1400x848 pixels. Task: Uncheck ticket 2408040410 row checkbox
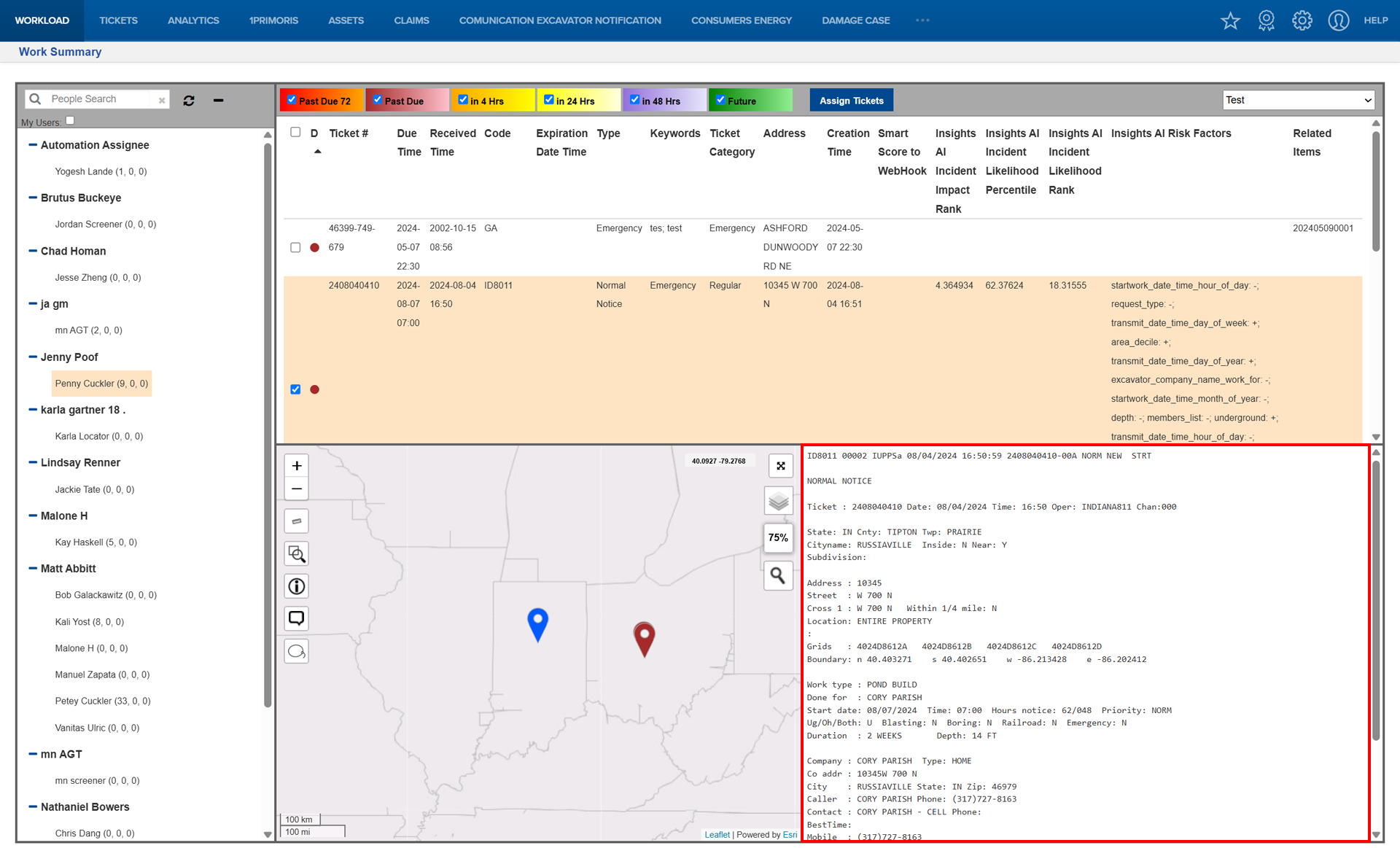coord(295,389)
